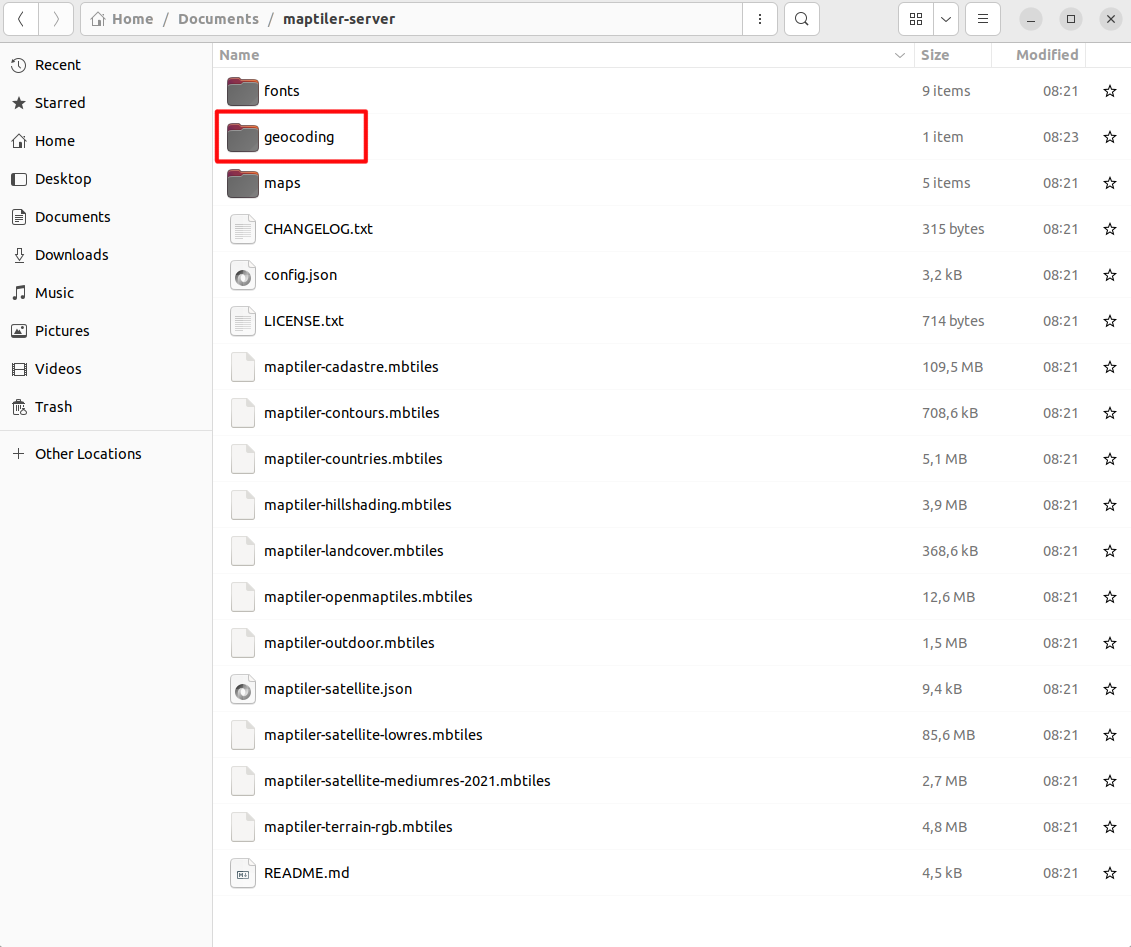The image size is (1131, 947).
Task: Select maptiler-openmaptiles.mbtiles file name
Action: click(368, 597)
